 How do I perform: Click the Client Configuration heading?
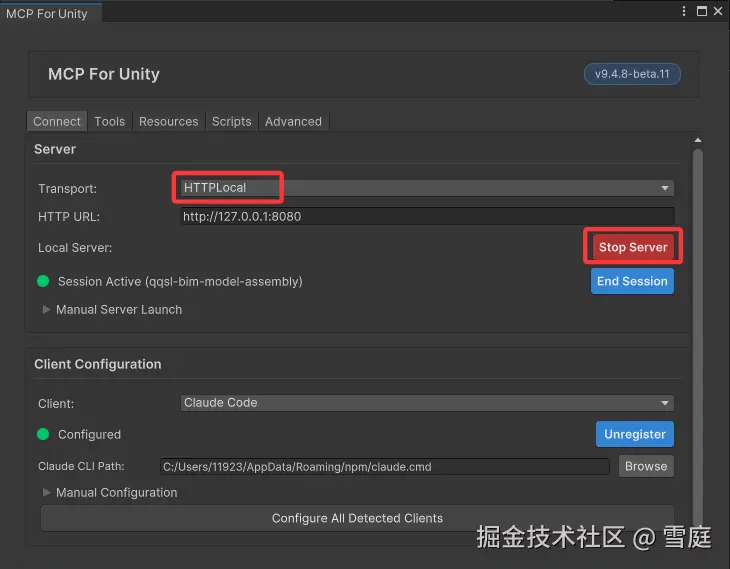click(x=98, y=364)
